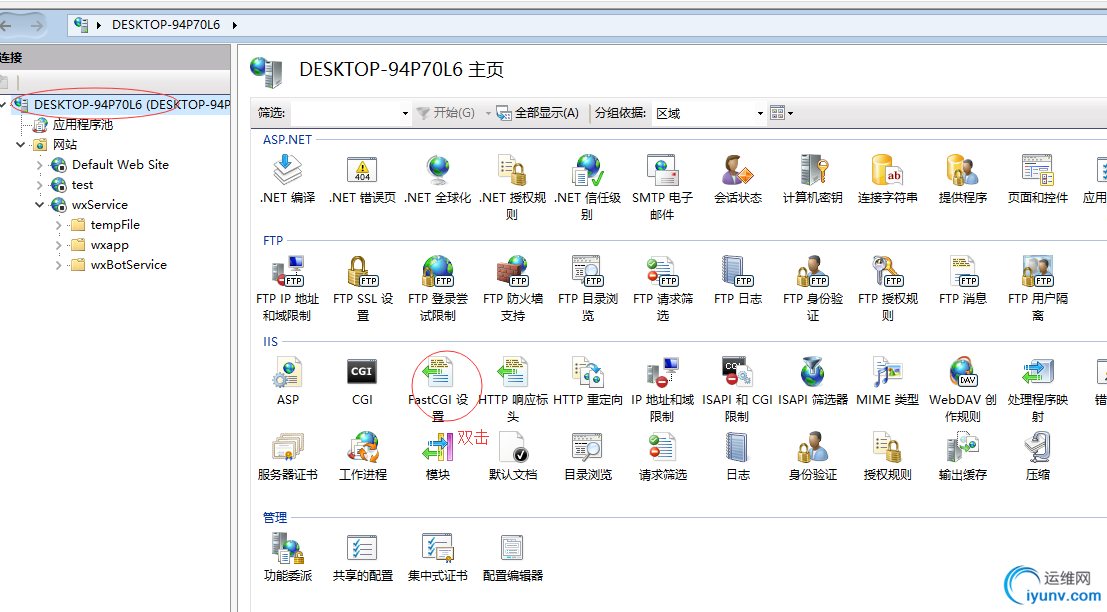Screen dimensions: 1107x612
Task: Open 页面和控件 icon
Action: point(1038,170)
